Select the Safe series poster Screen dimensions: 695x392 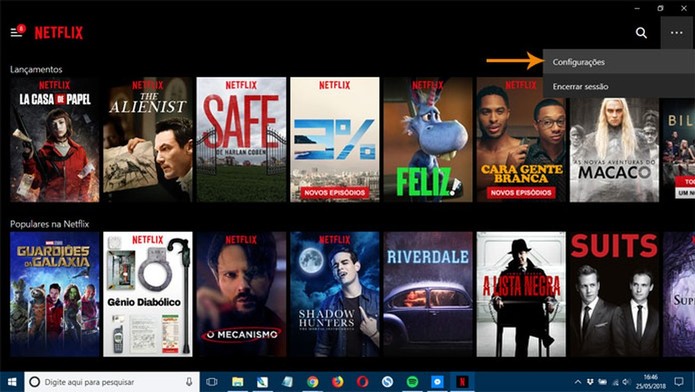click(x=241, y=140)
